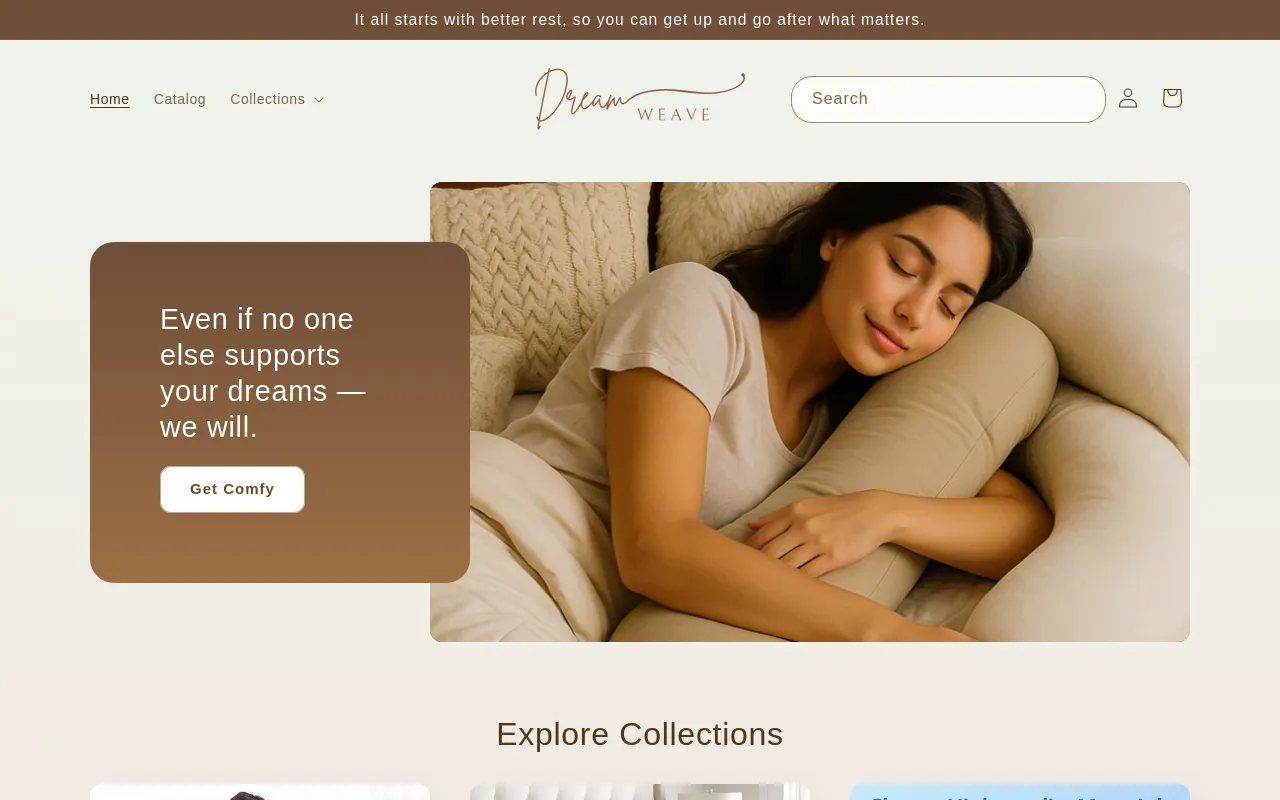This screenshot has height=800, width=1280.
Task: Click the brown hero banner panel
Action: point(280,412)
